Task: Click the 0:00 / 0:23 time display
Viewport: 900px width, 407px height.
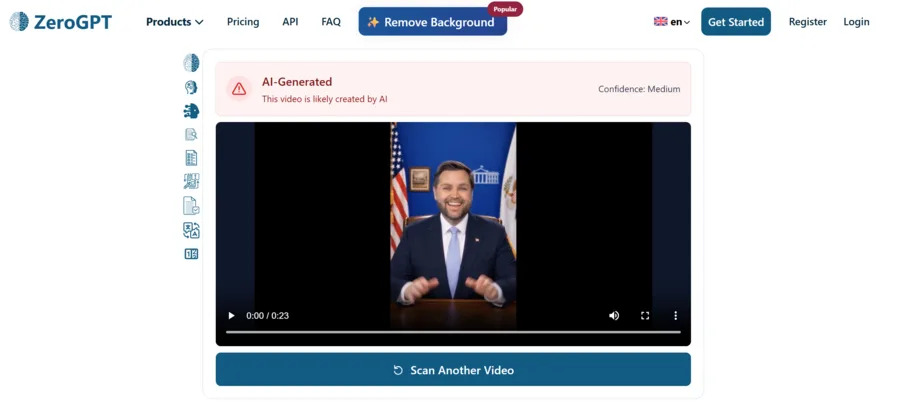Action: click(x=267, y=316)
